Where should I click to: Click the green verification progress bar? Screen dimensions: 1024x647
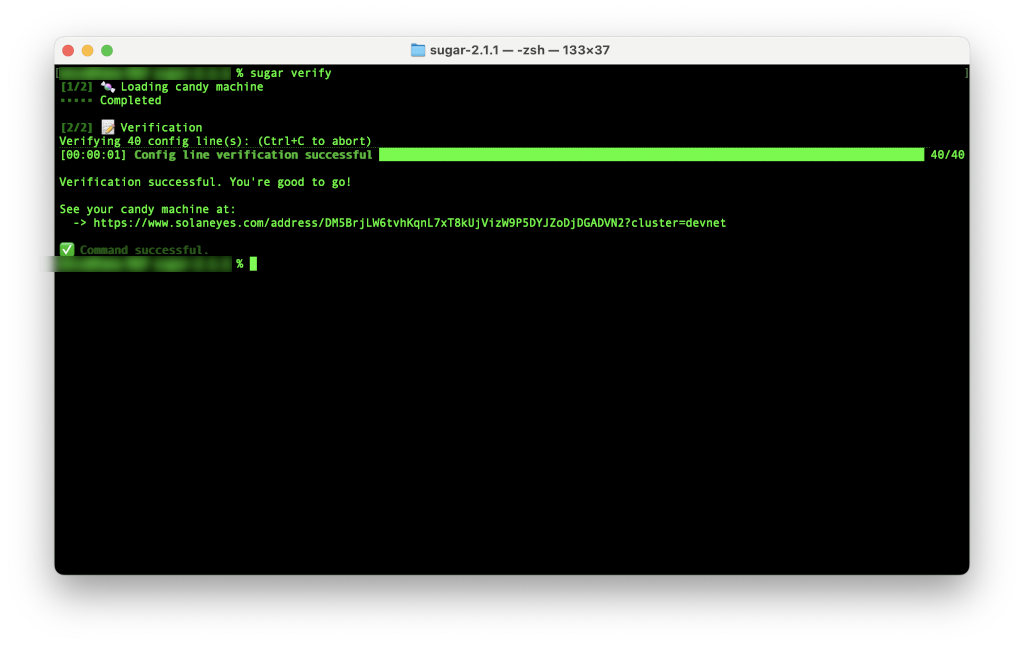click(x=652, y=155)
